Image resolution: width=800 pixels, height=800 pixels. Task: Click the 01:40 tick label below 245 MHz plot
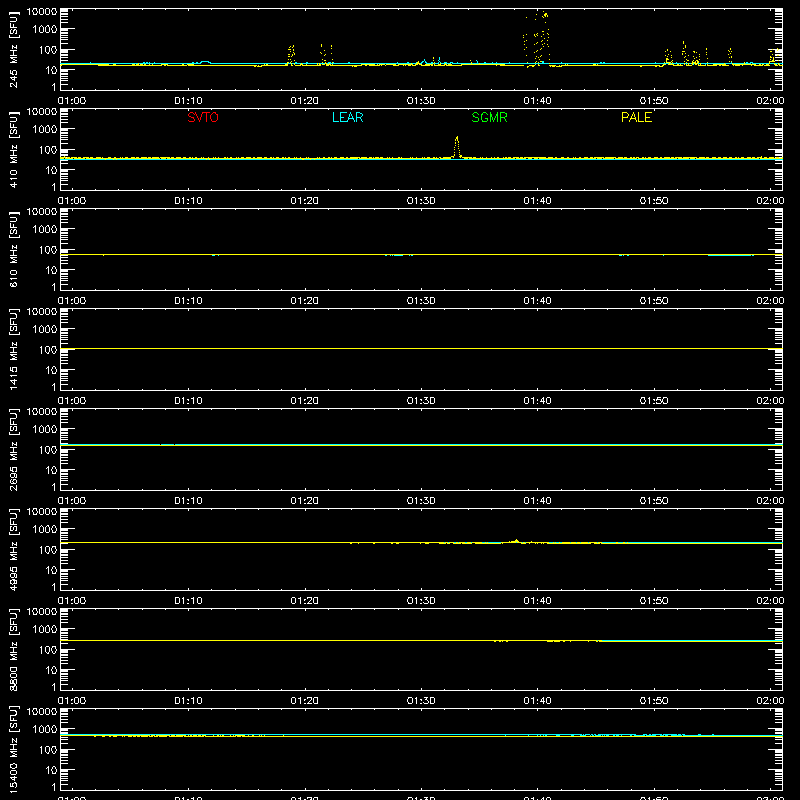click(x=537, y=101)
